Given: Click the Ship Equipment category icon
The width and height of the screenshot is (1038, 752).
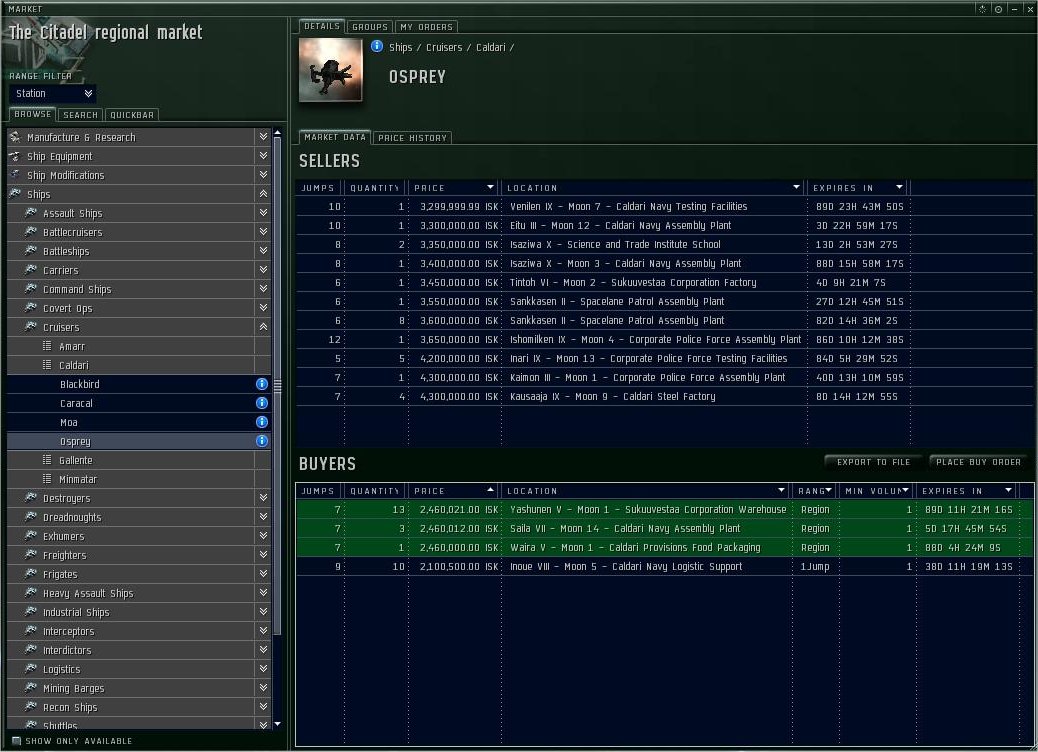Looking at the screenshot, I should 15,156.
